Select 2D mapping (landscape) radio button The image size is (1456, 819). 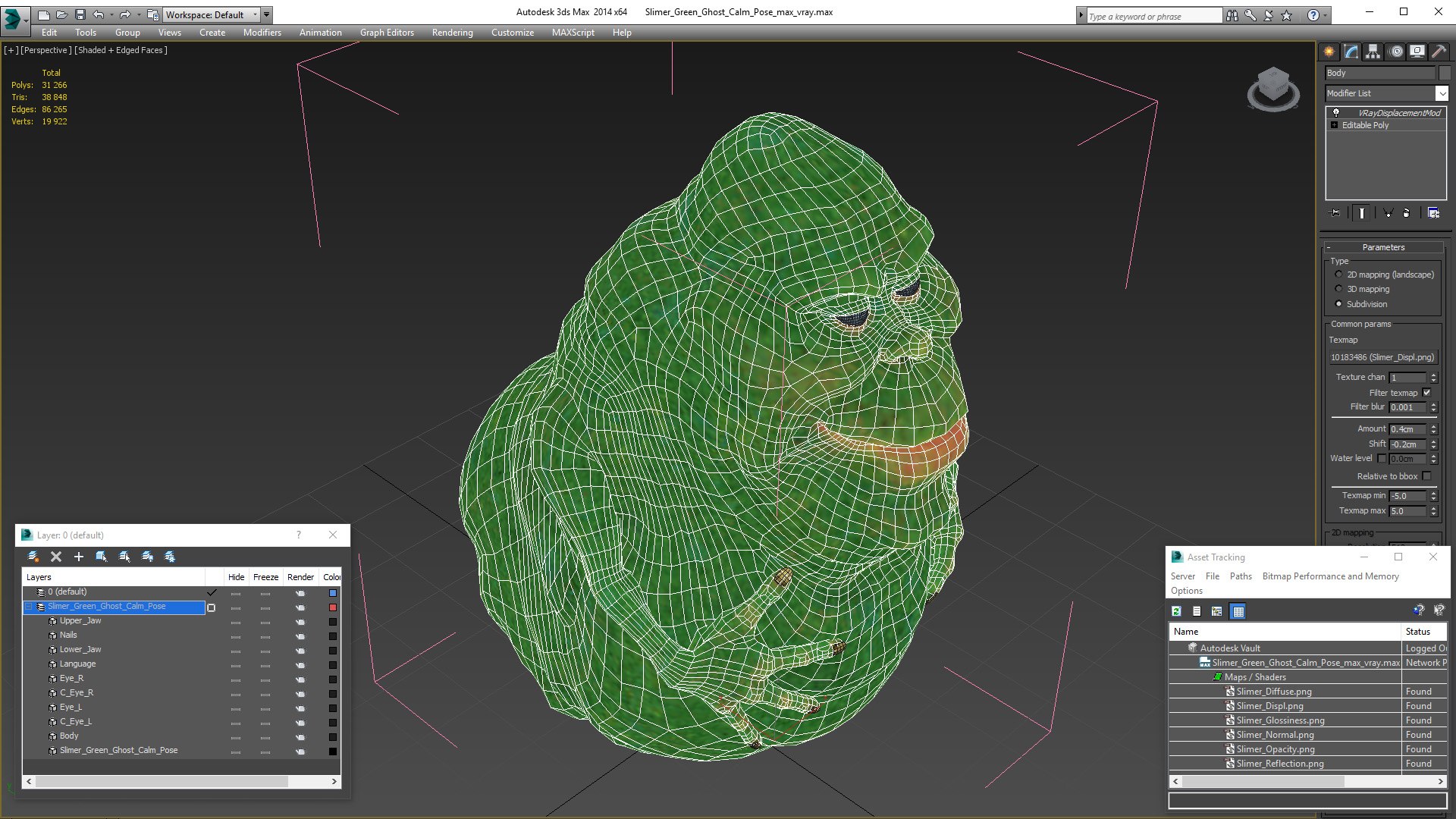(x=1338, y=275)
